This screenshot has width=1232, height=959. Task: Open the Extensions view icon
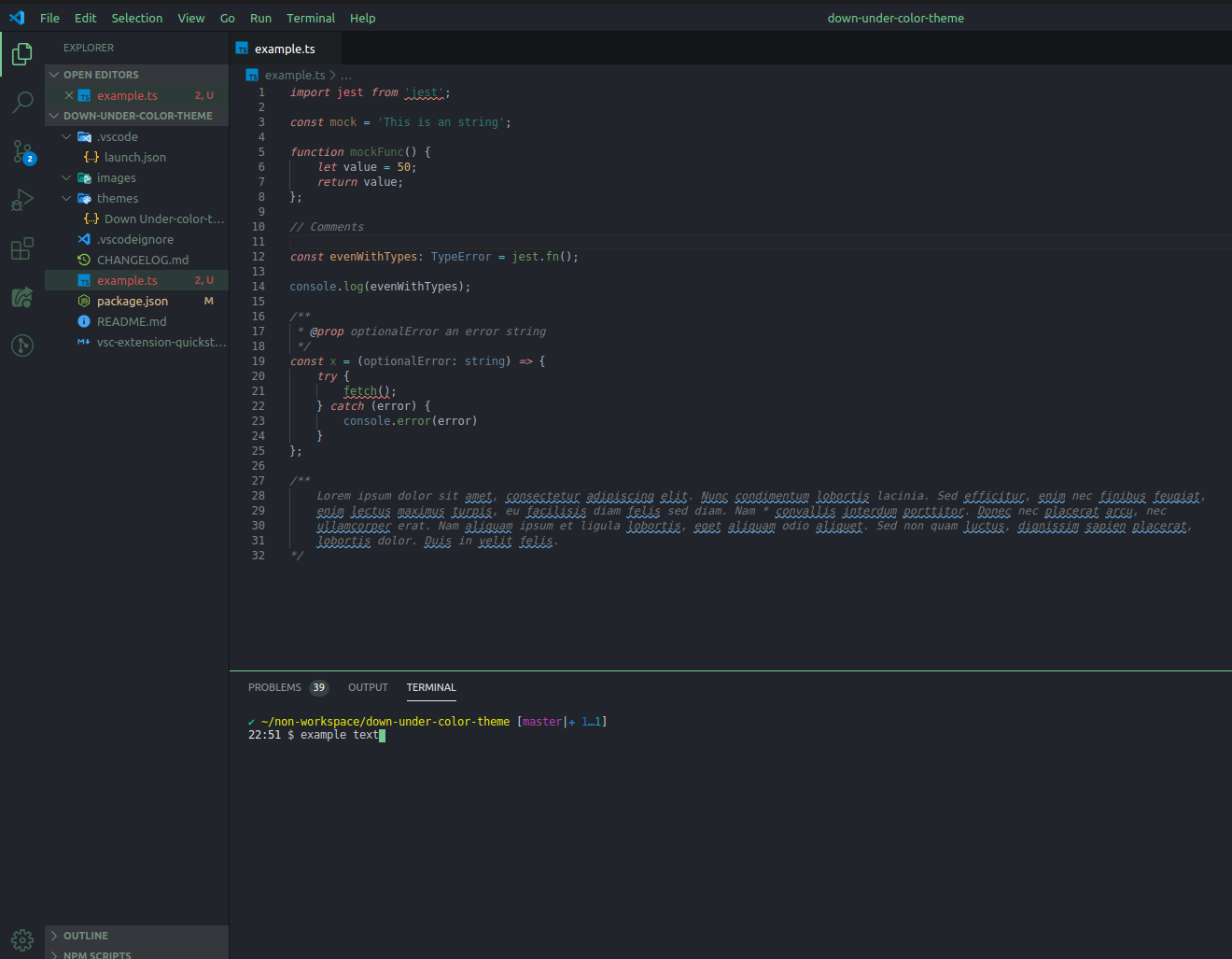[x=22, y=248]
